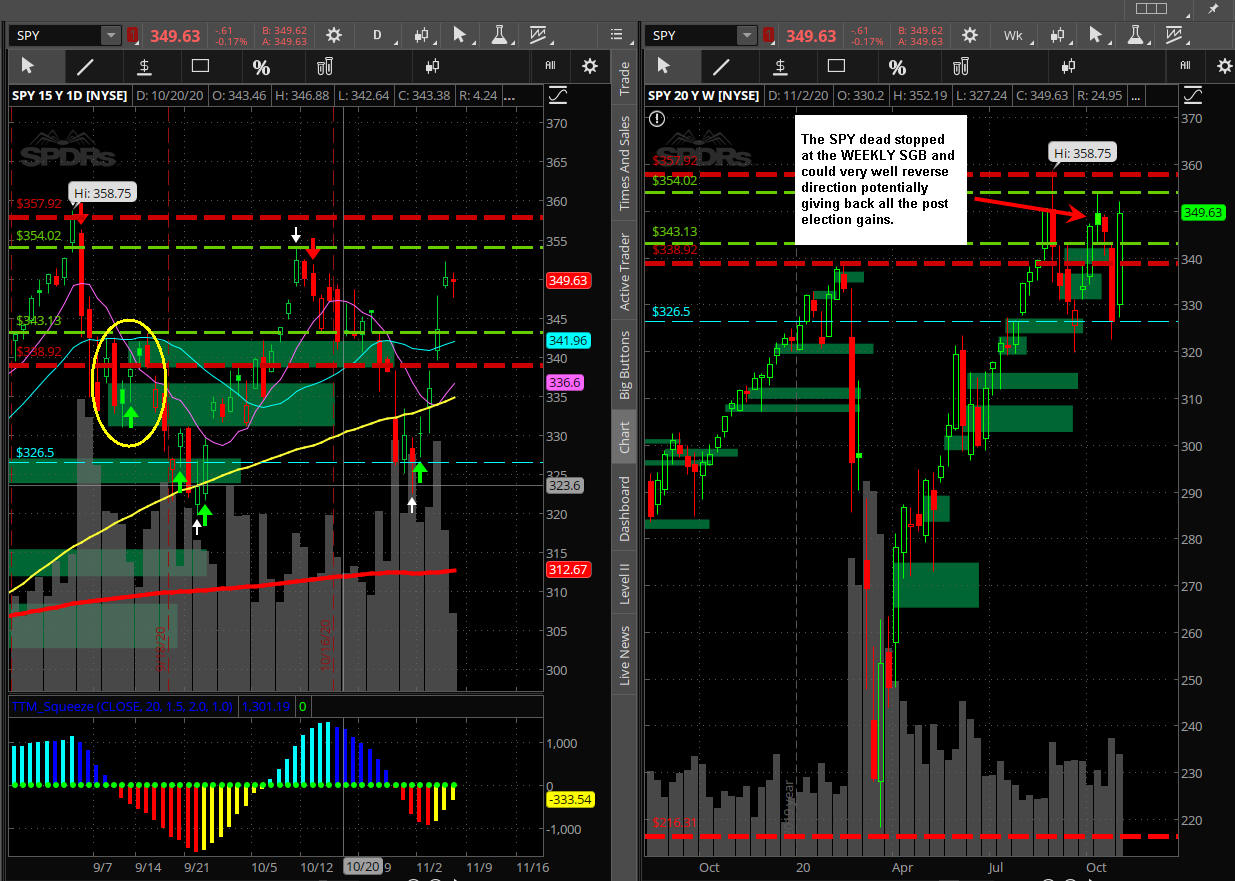Expand the SPY symbol dropdown in right chart

point(746,36)
